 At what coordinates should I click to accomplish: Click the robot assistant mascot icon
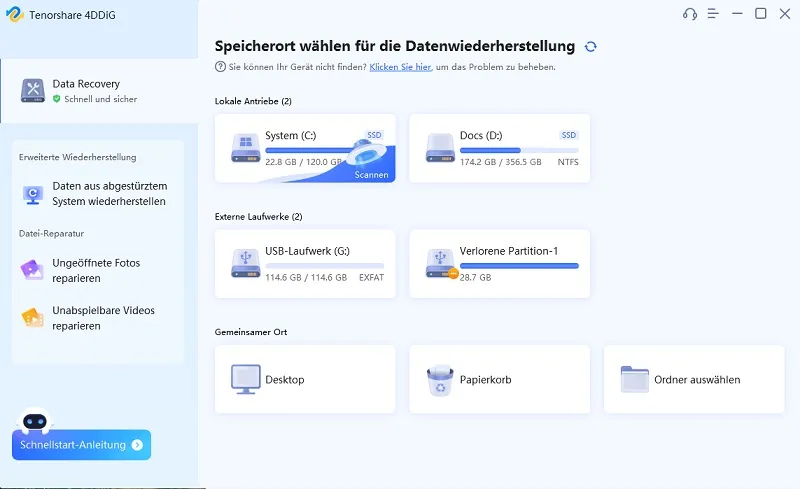pyautogui.click(x=36, y=423)
